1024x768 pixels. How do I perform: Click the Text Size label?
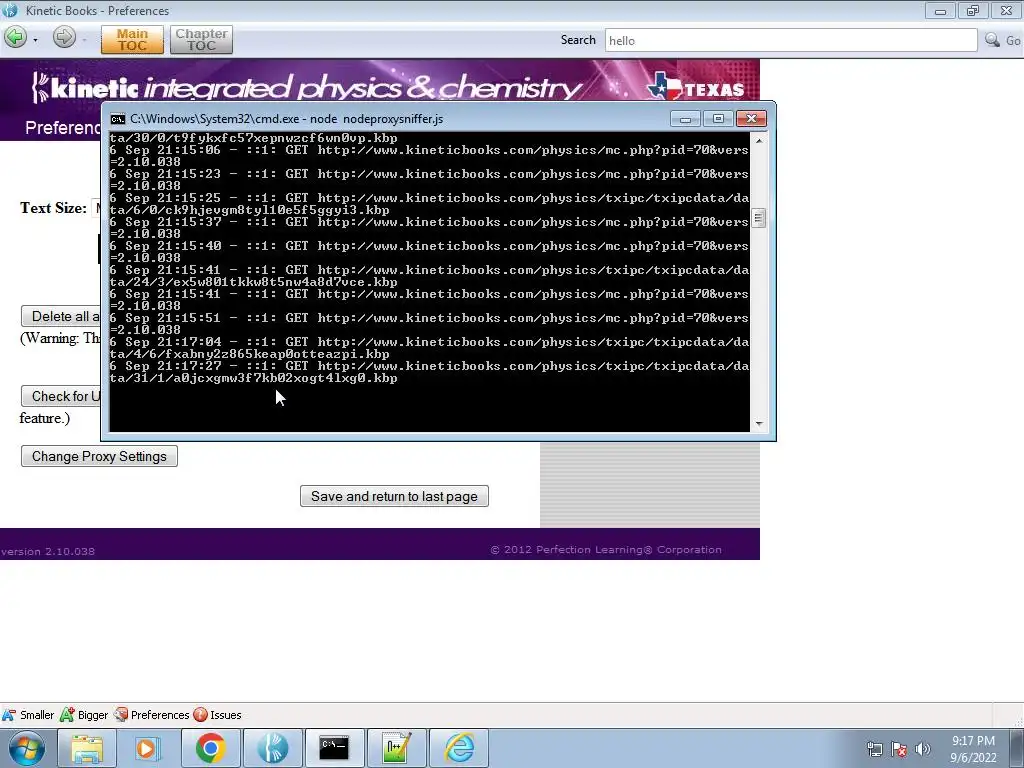(x=54, y=208)
